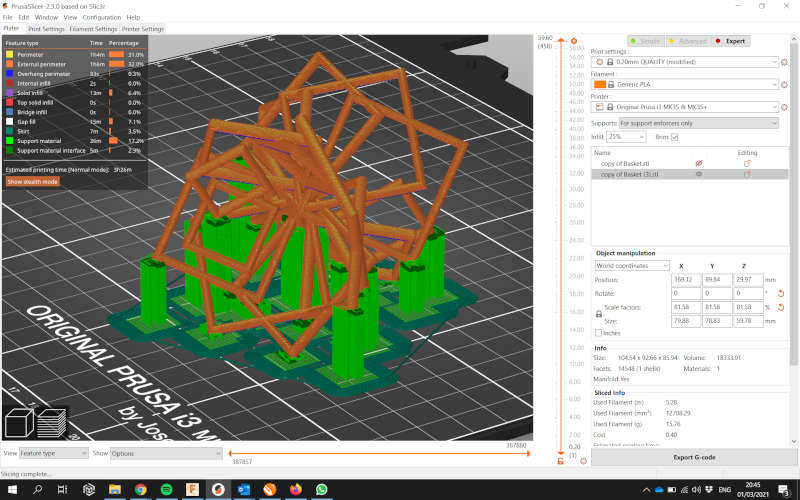Click the modified-preset icon inside Print settings combo

pos(599,62)
